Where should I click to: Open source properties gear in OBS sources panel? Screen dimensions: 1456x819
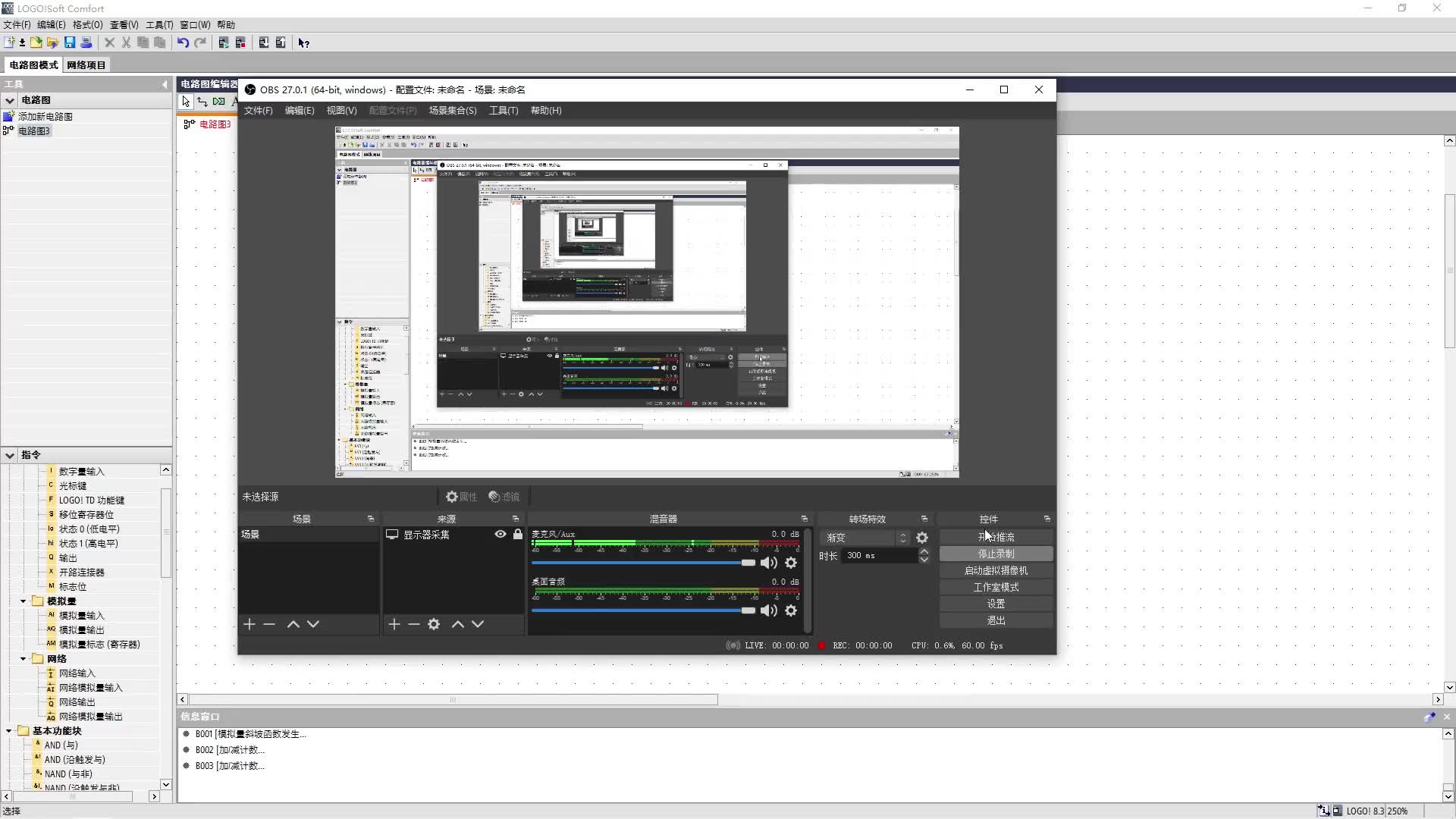pos(434,624)
